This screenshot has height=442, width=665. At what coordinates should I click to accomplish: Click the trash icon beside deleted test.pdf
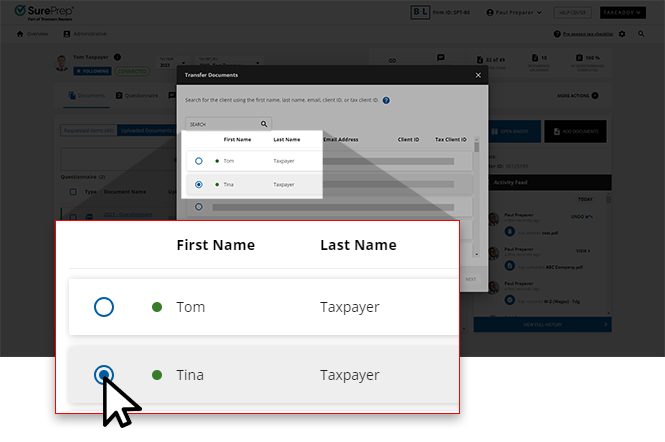pos(510,232)
